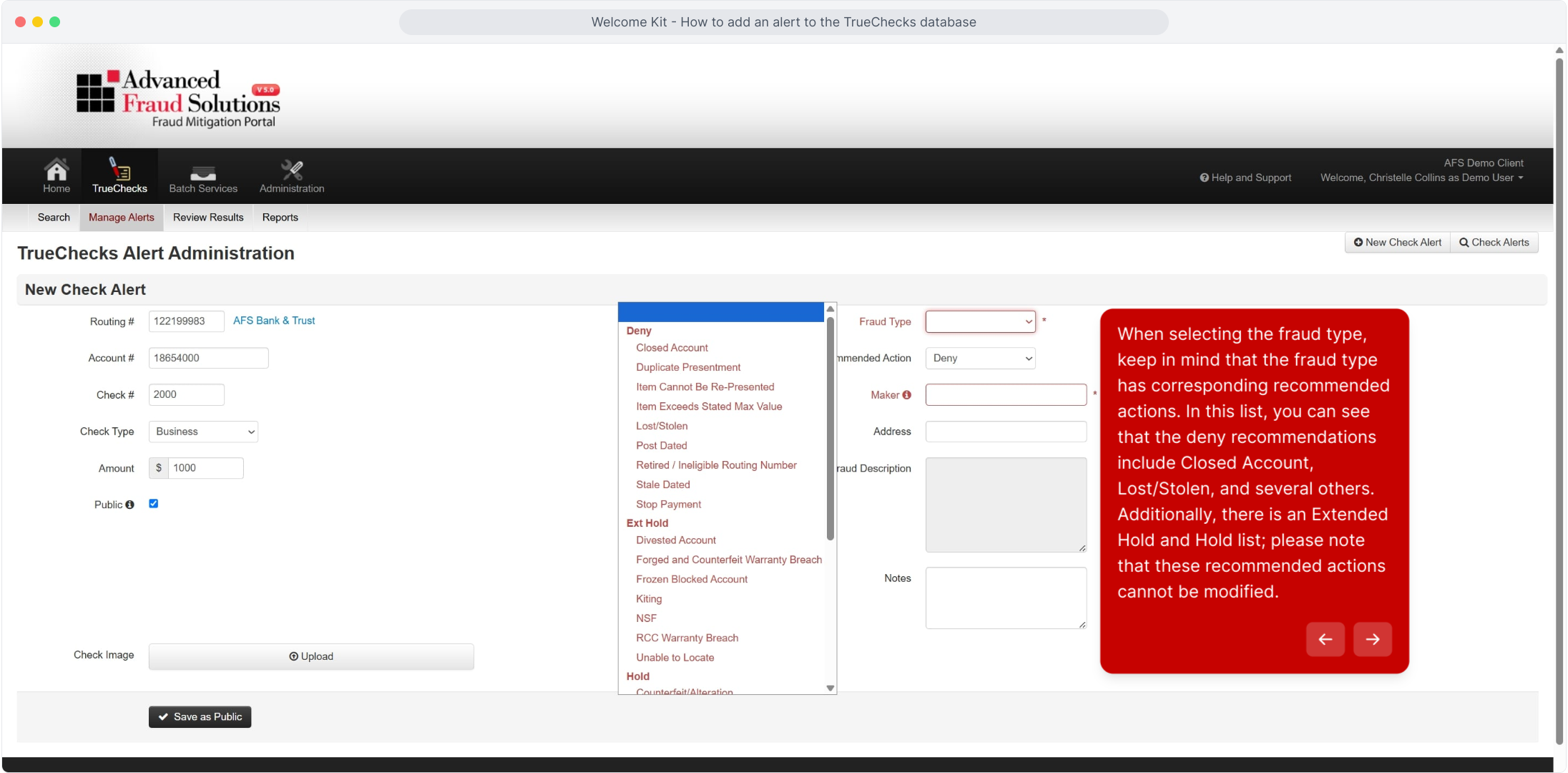Click the Welcome Kit title bar field
This screenshot has height=773, width=1568.
(783, 22)
